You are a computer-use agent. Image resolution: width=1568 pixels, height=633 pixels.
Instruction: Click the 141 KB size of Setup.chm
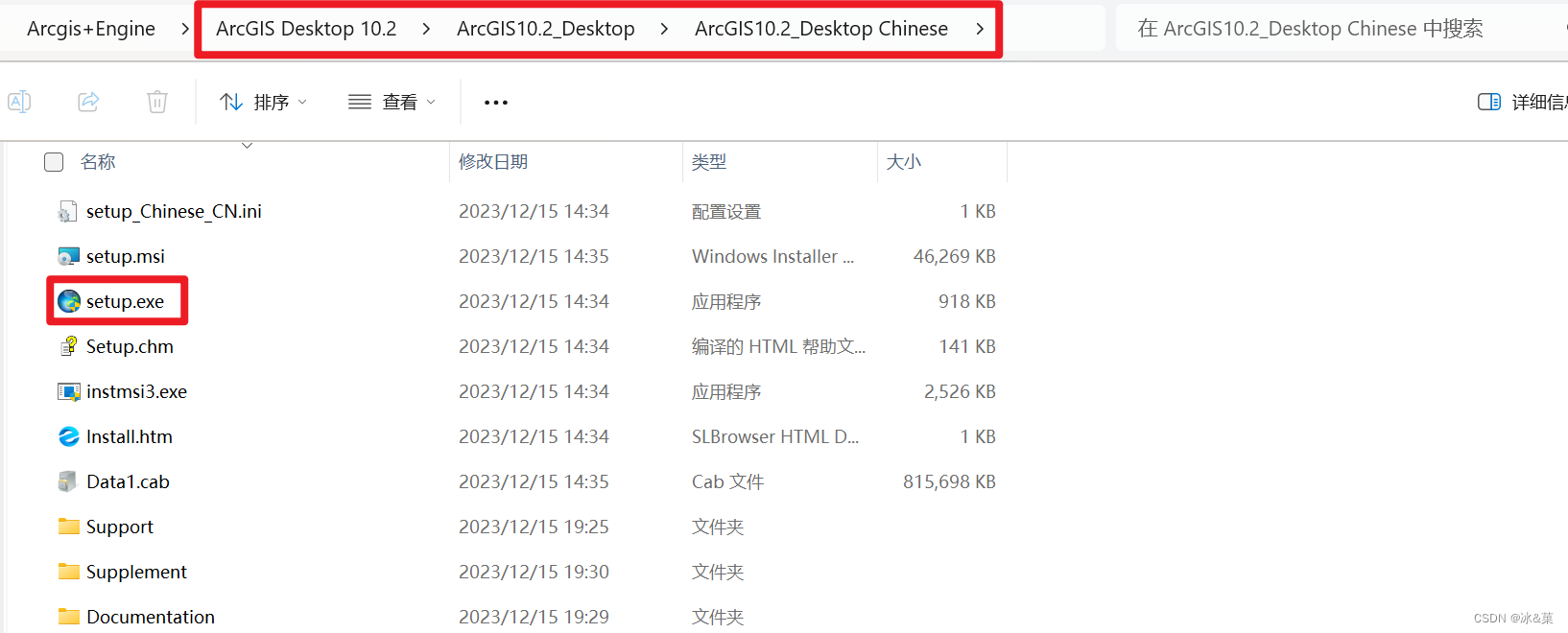[967, 346]
